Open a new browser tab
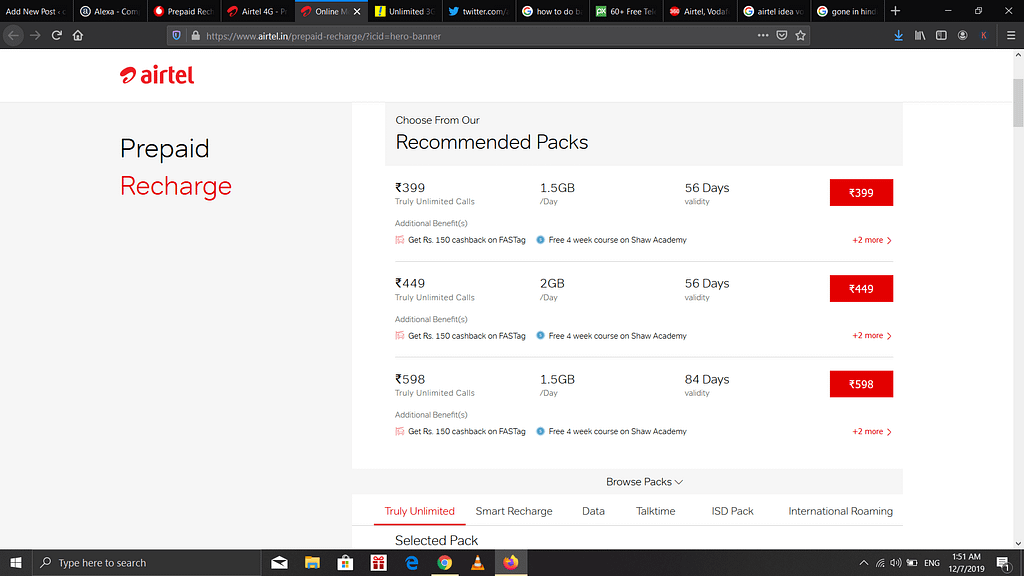The width and height of the screenshot is (1024, 576). (895, 11)
